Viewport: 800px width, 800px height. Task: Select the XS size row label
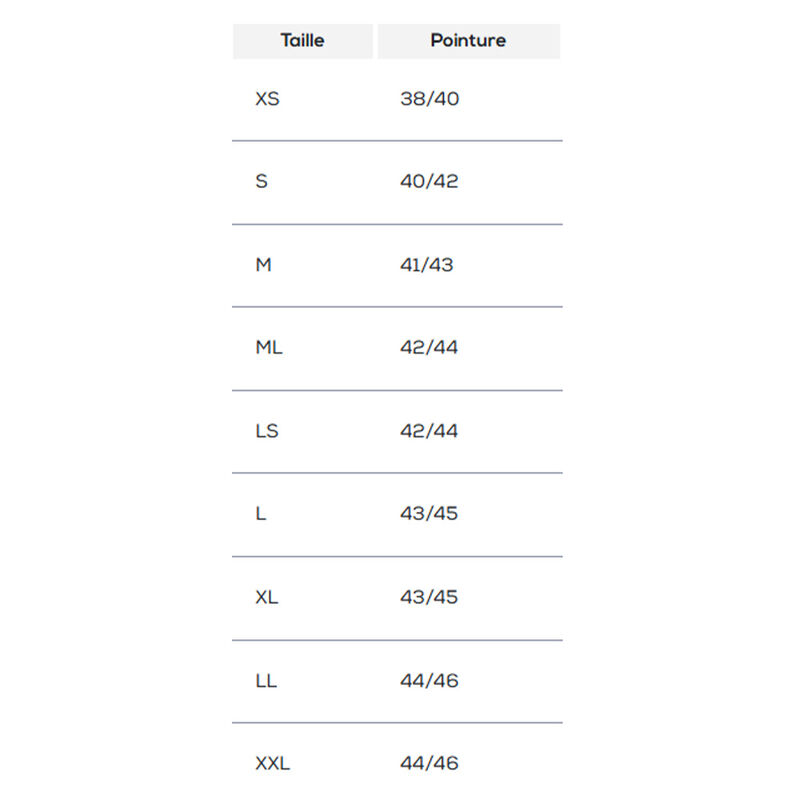tap(267, 99)
